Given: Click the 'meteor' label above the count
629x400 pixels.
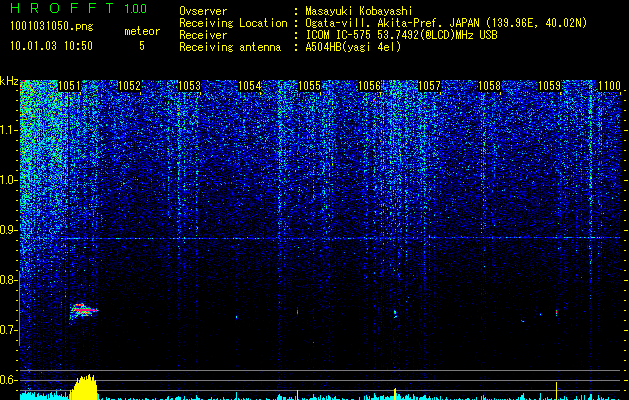Looking at the screenshot, I should 142,31.
